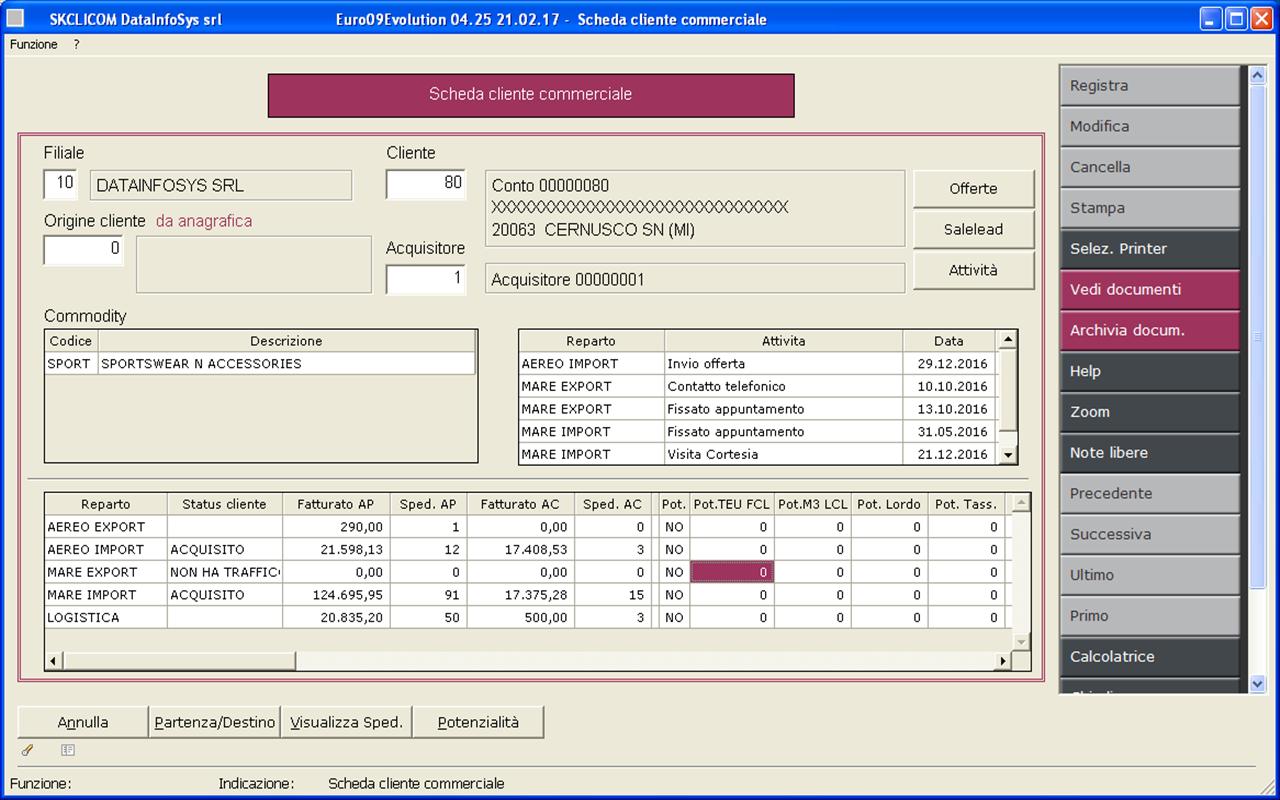Screen dimensions: 1280x800
Task: Click the Partenza/Destino button
Action: click(214, 722)
